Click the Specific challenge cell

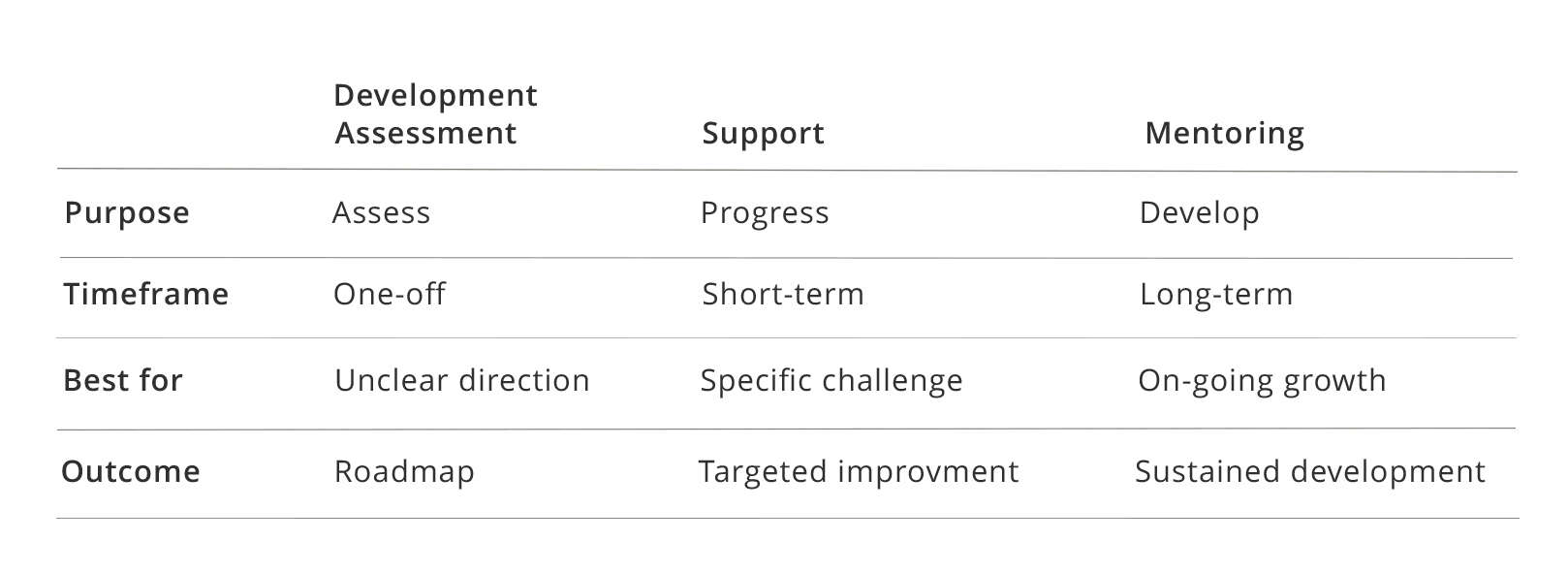click(831, 380)
